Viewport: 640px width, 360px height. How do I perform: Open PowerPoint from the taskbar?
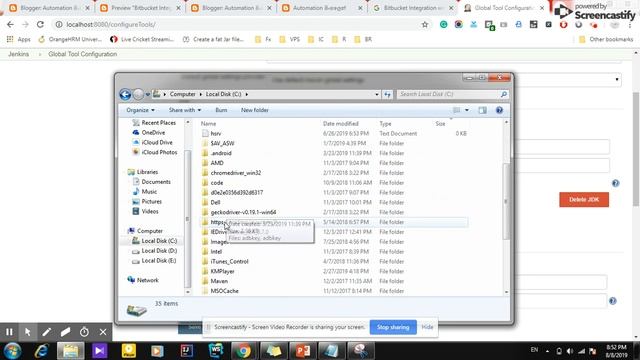coord(302,351)
